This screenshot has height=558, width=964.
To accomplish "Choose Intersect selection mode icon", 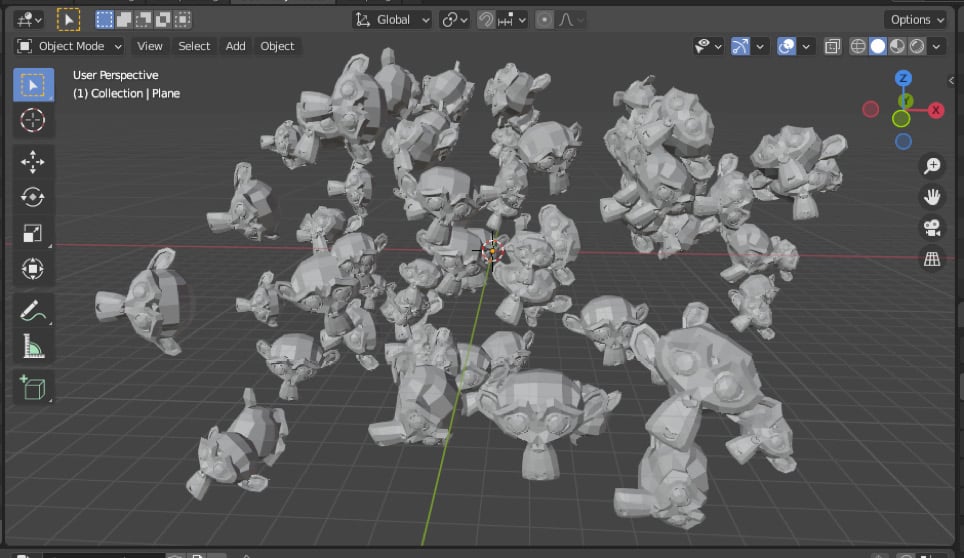I will coord(183,20).
